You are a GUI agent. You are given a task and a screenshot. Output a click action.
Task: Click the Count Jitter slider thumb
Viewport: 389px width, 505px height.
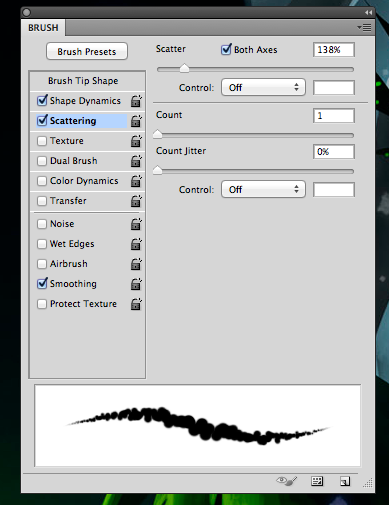[158, 170]
